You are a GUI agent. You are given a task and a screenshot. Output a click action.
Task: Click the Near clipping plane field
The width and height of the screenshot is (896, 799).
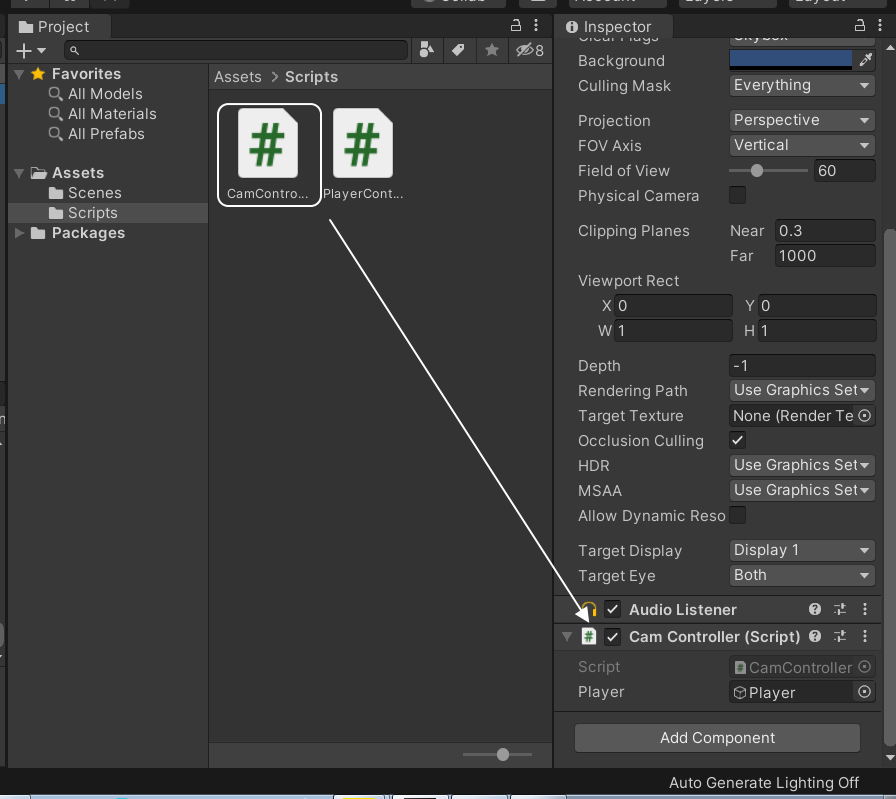click(x=825, y=231)
